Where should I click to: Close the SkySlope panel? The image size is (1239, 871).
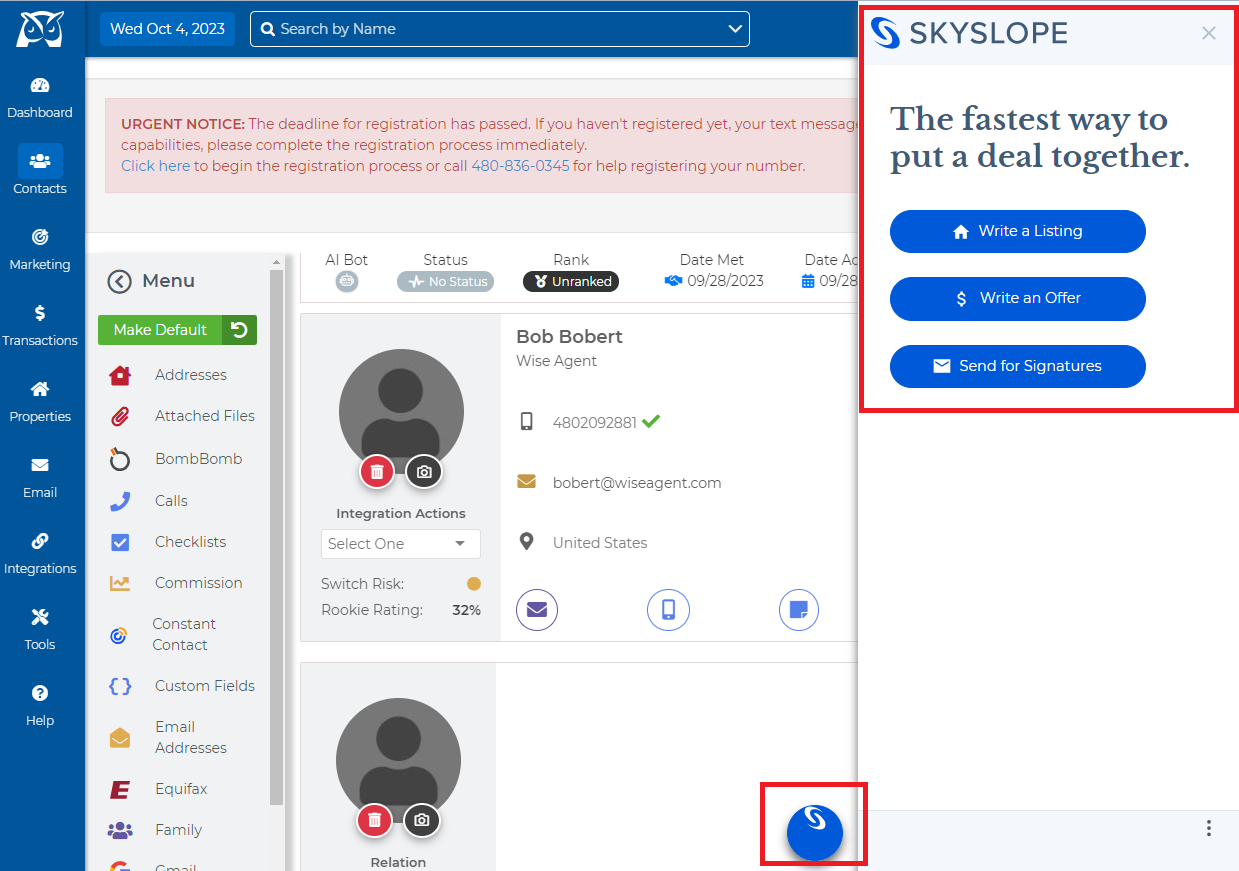click(1209, 33)
